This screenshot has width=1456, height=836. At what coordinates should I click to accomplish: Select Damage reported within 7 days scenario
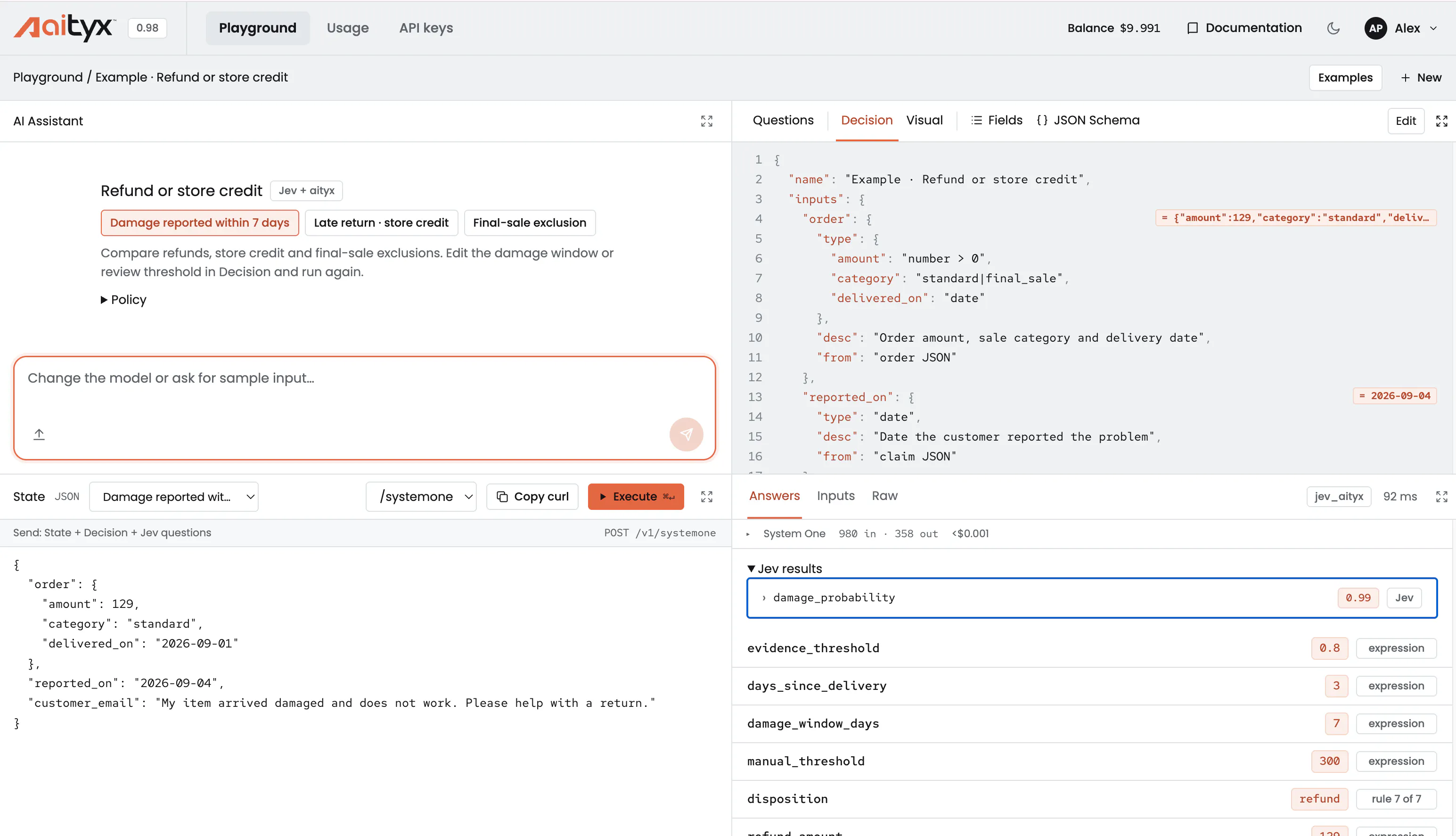pos(200,223)
